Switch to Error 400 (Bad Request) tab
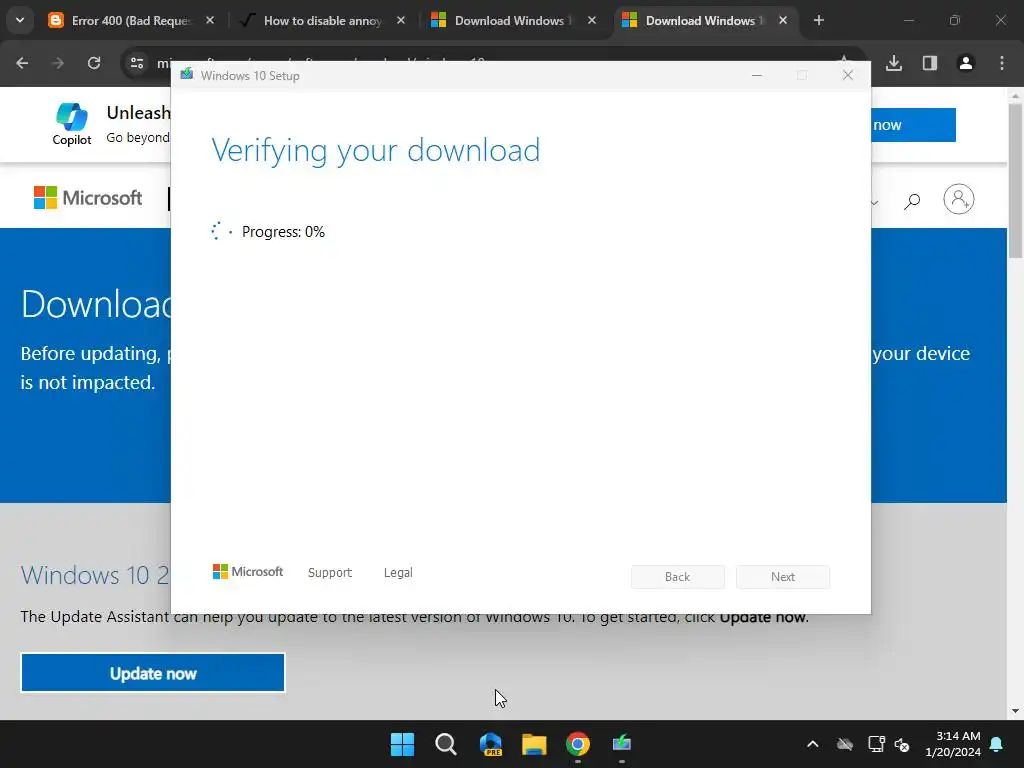Screen dimensions: 1024x768 coord(131,20)
